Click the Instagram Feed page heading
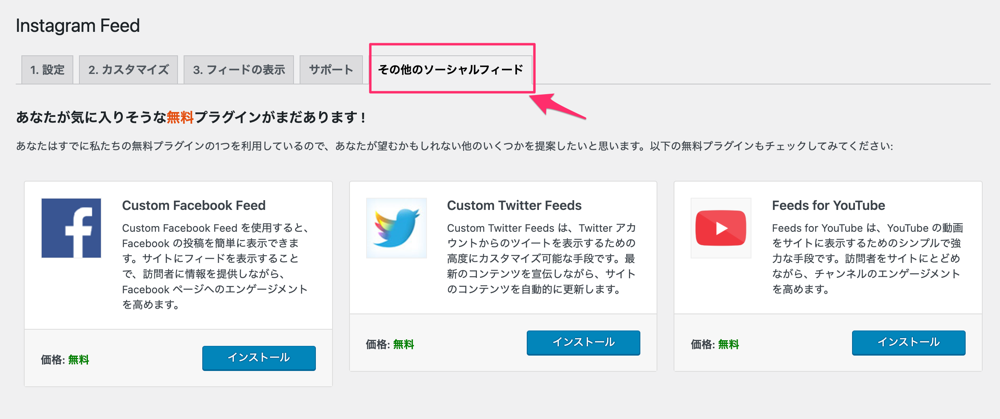1000x419 pixels. 77,26
